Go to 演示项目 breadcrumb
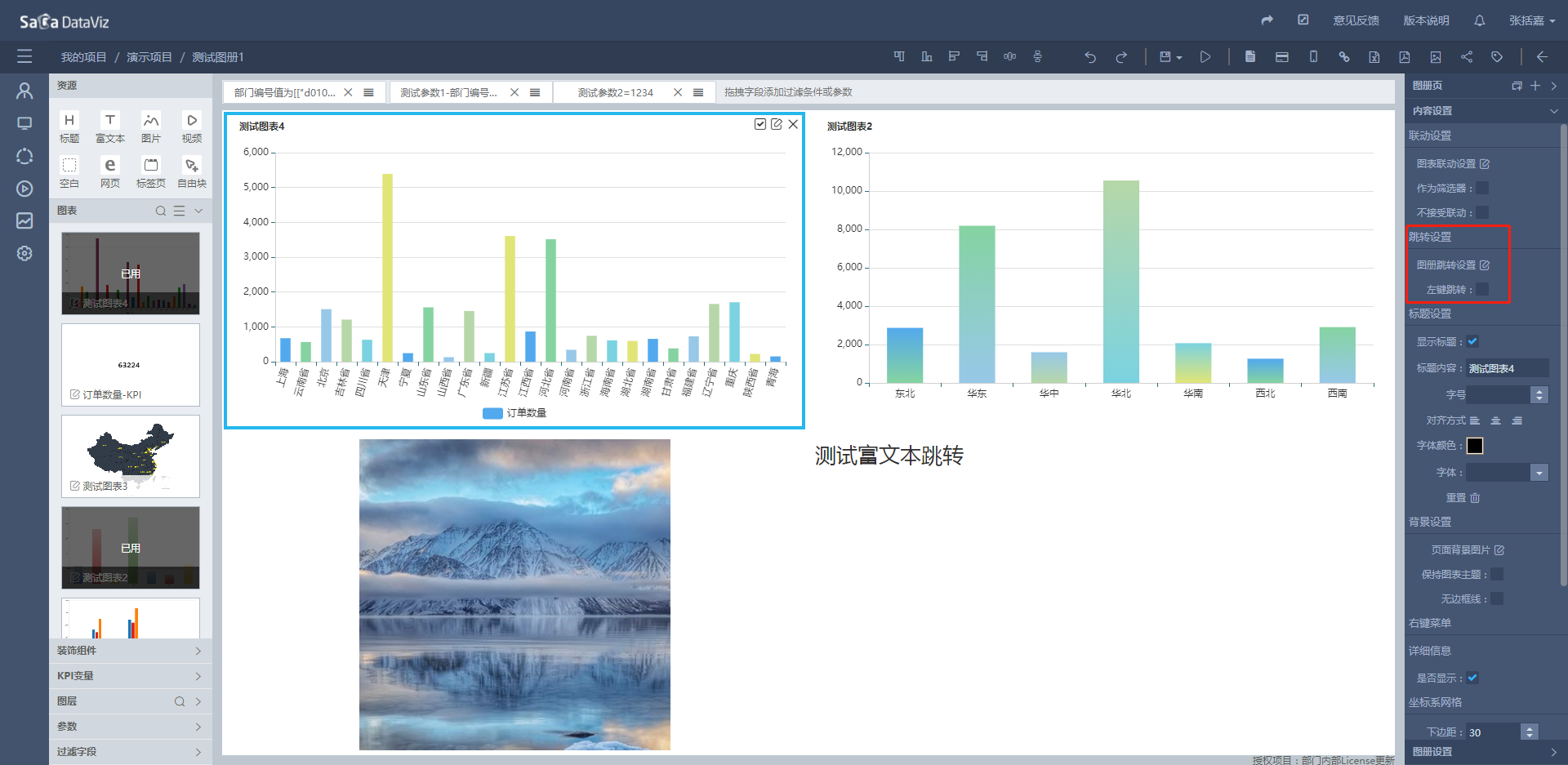The image size is (1568, 765). pyautogui.click(x=149, y=57)
